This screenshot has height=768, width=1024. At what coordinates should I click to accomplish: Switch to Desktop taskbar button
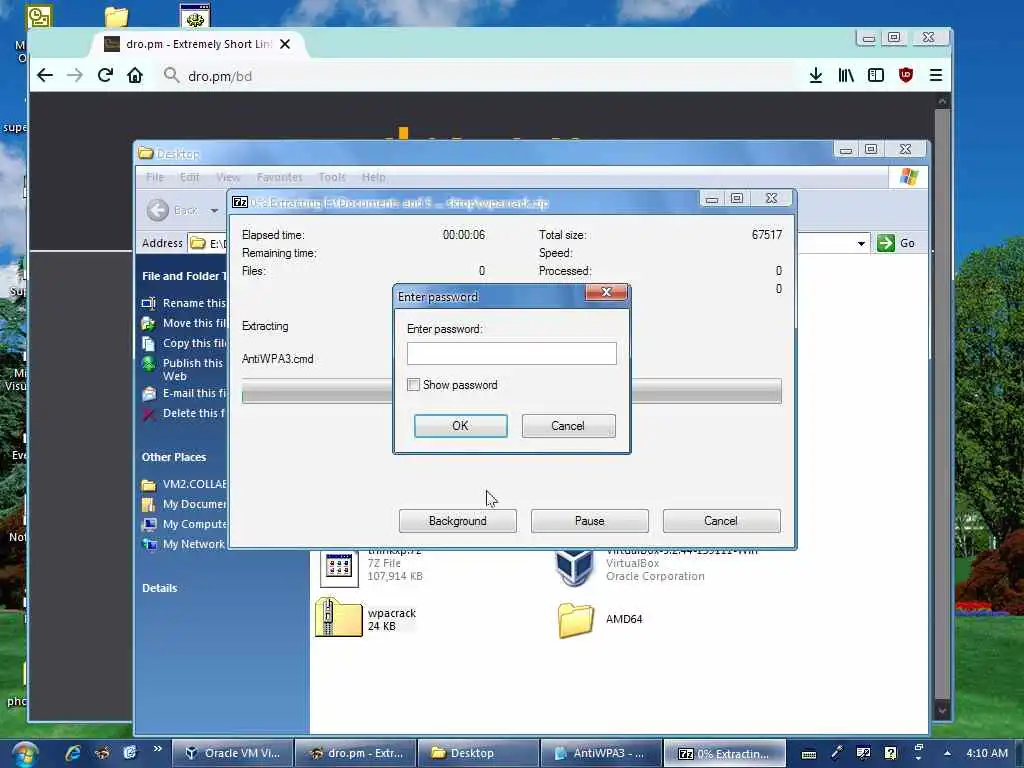pos(478,753)
